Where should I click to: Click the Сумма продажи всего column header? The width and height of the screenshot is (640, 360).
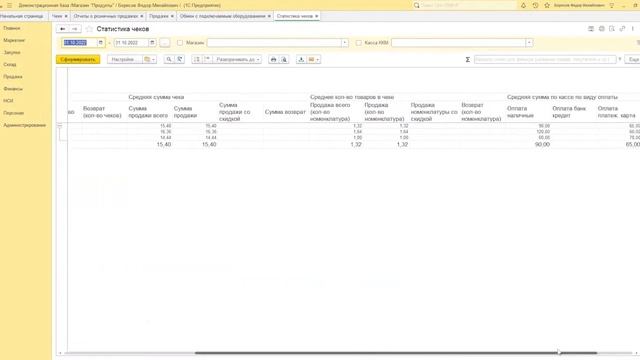coord(148,112)
